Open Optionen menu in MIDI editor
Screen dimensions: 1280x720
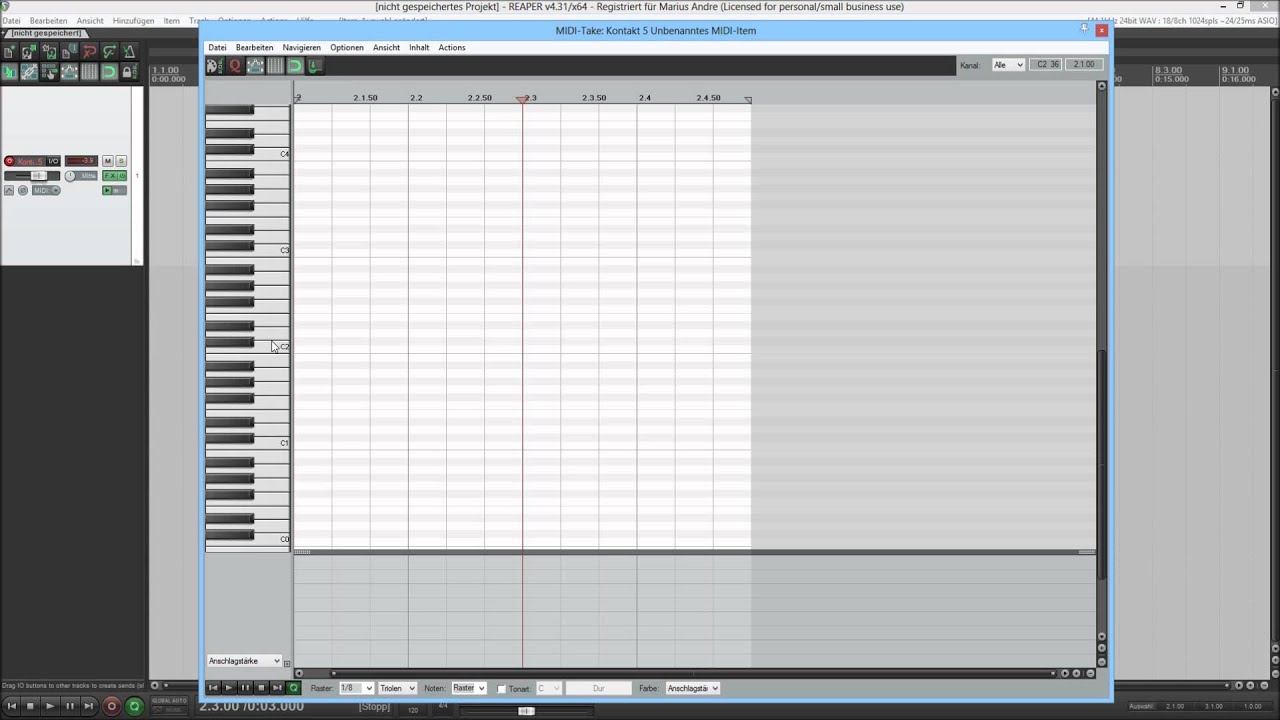click(x=347, y=47)
